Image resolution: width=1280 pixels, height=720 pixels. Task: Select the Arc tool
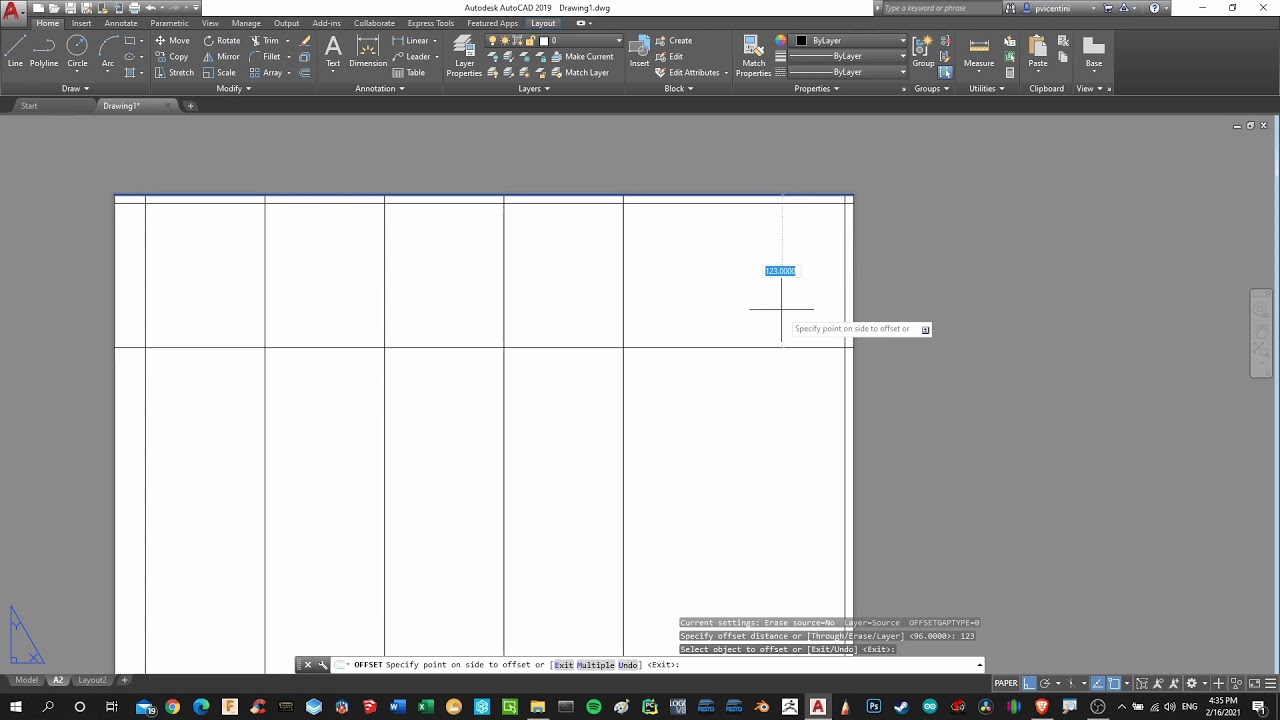108,51
